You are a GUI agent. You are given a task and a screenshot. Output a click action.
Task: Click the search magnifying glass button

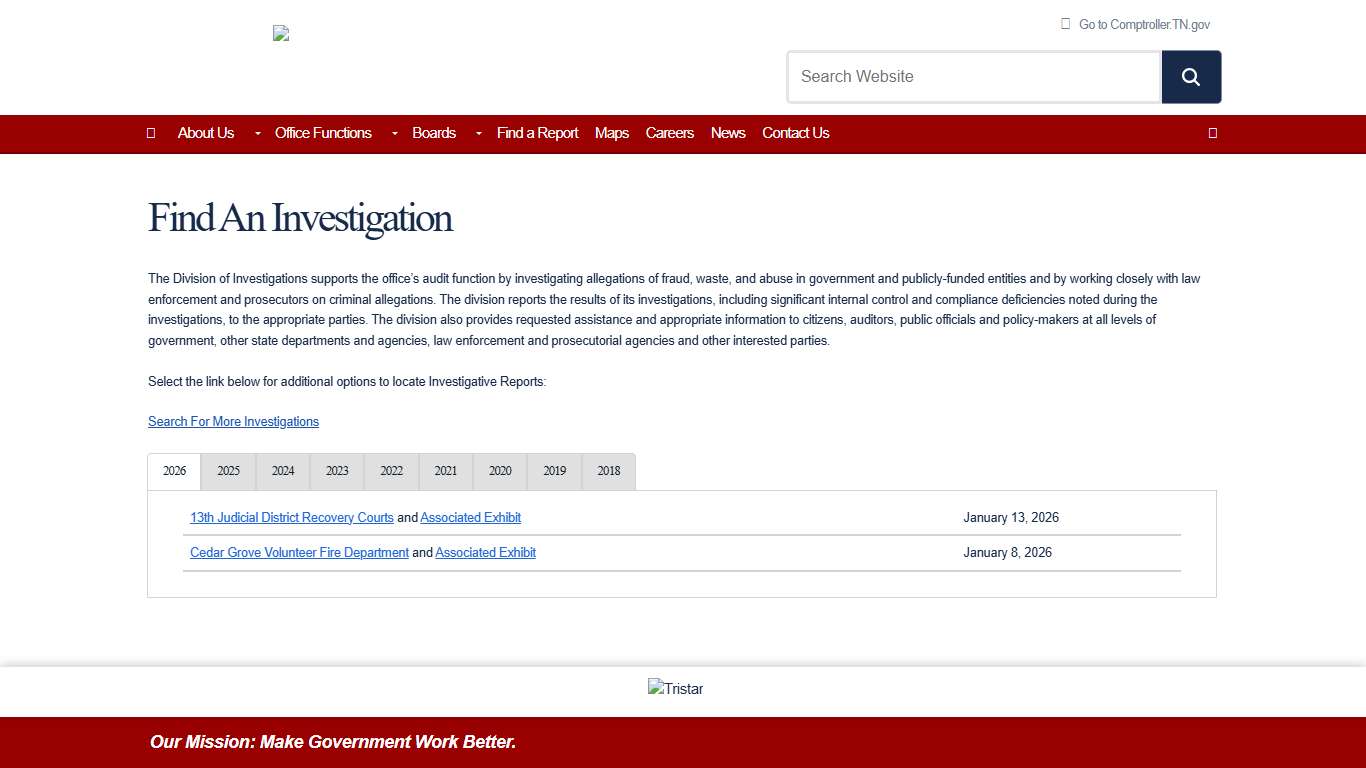pyautogui.click(x=1191, y=77)
